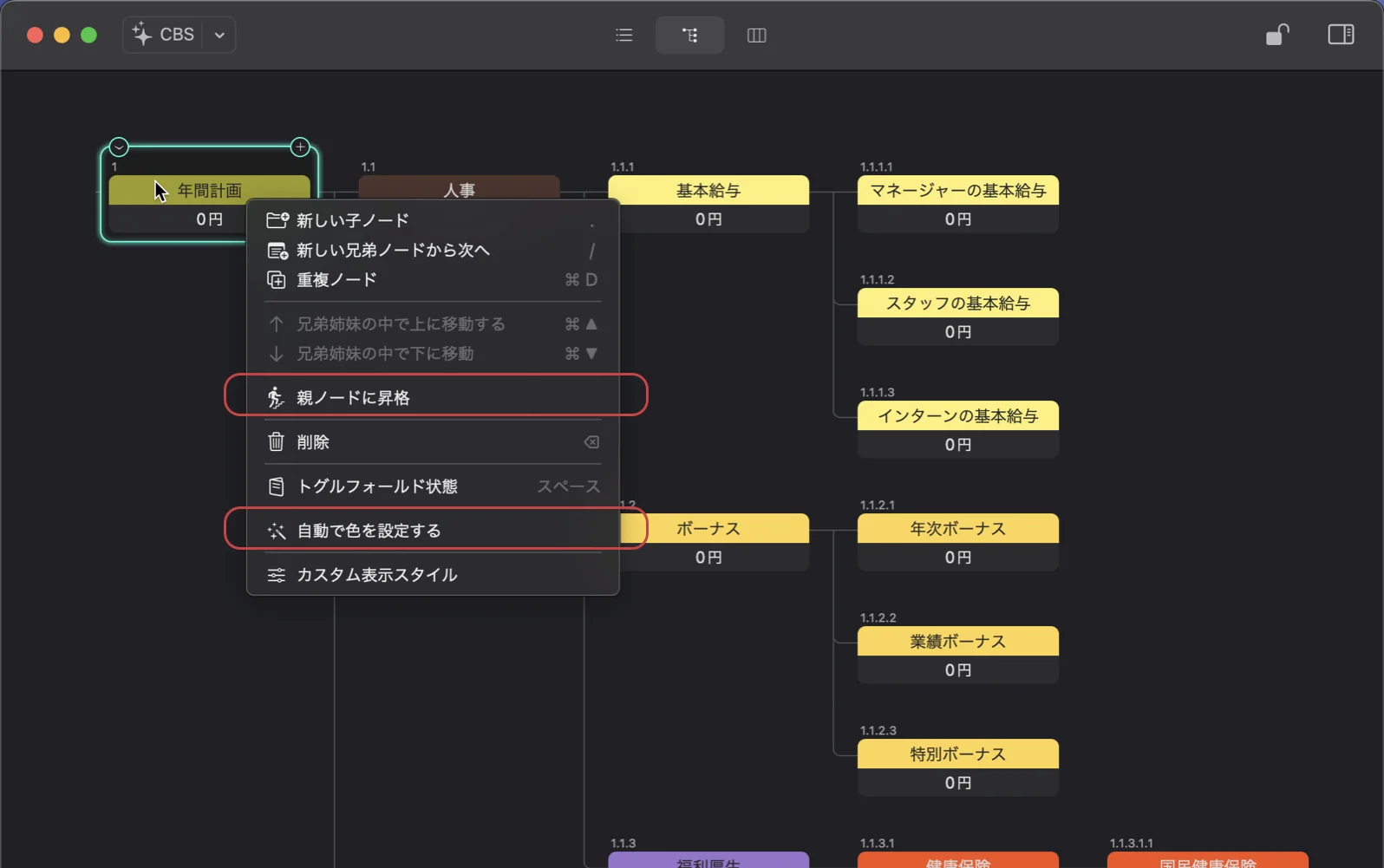
Task: Choose 新しい兄弟ノードから次へ menu entry
Action: coord(433,250)
